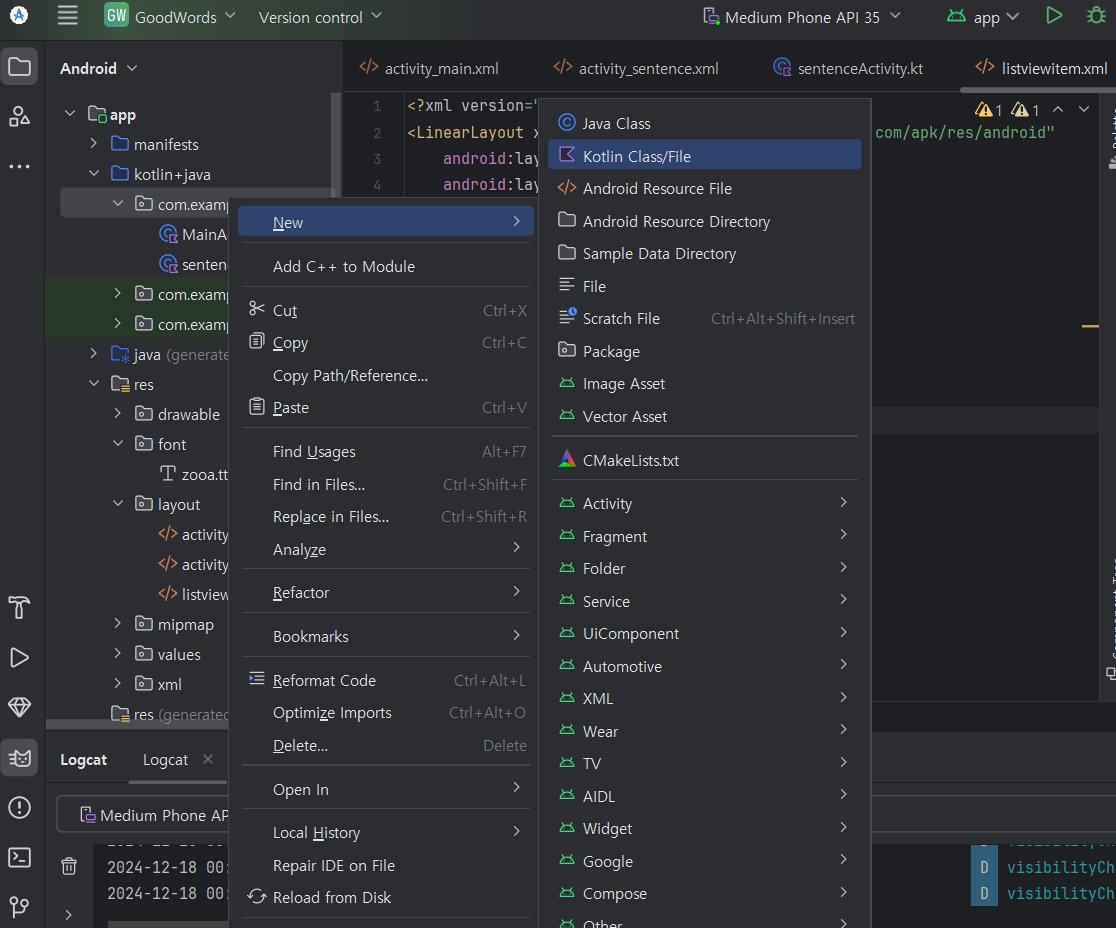Expand the drawable folder
Image resolution: width=1116 pixels, height=928 pixels.
(117, 413)
